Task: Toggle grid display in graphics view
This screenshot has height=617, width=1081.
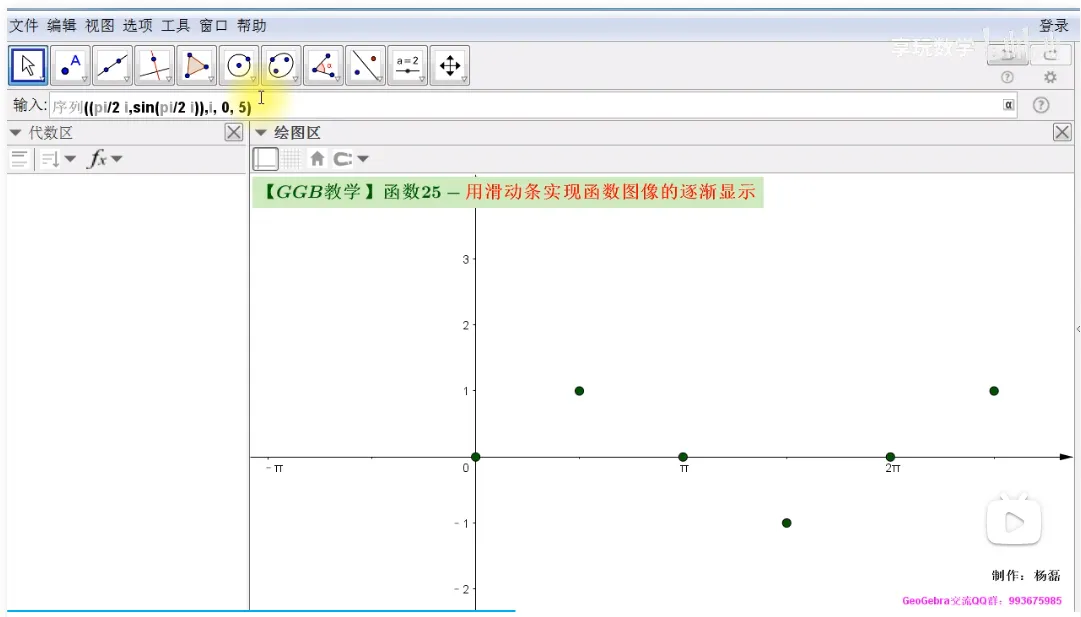Action: click(291, 158)
